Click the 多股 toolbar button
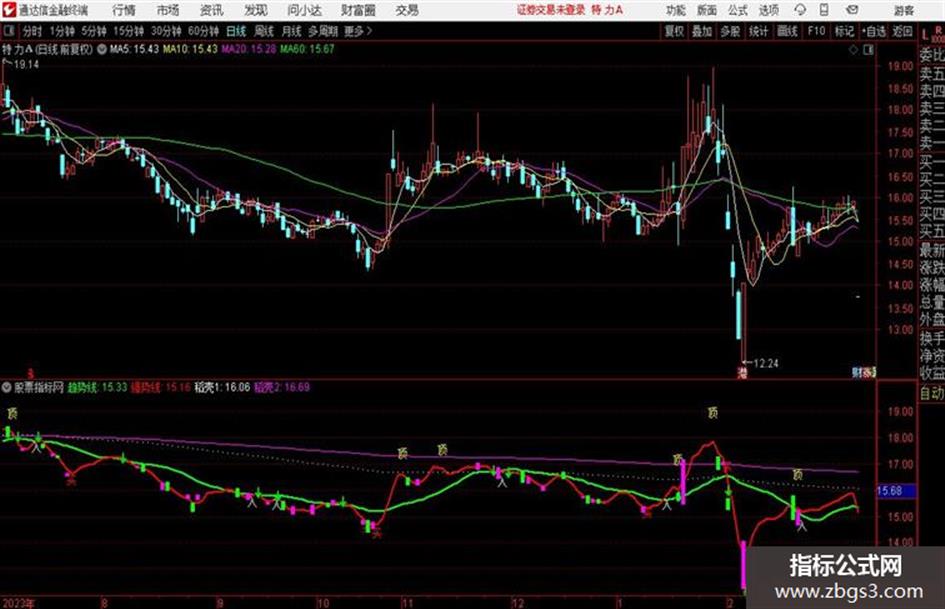This screenshot has height=609, width=945. (x=730, y=31)
